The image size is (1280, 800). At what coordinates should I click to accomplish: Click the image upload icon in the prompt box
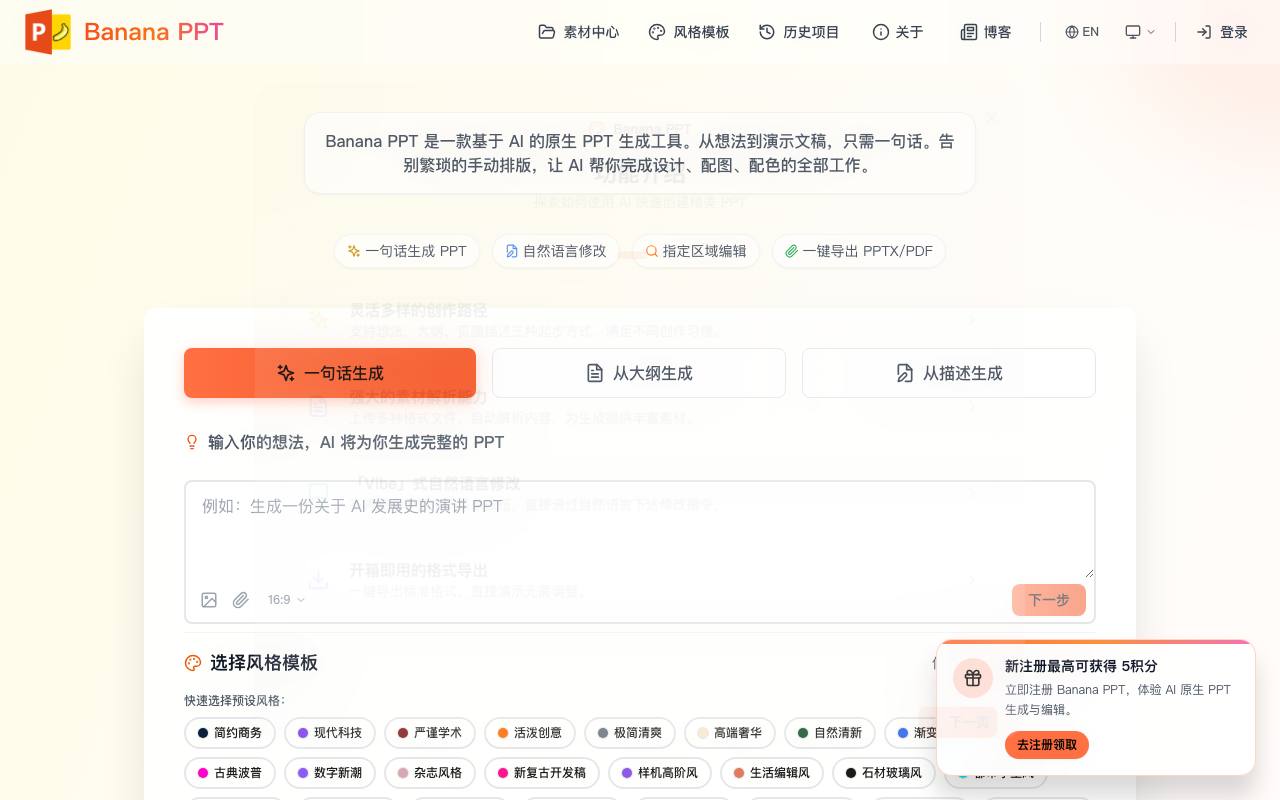[x=209, y=600]
